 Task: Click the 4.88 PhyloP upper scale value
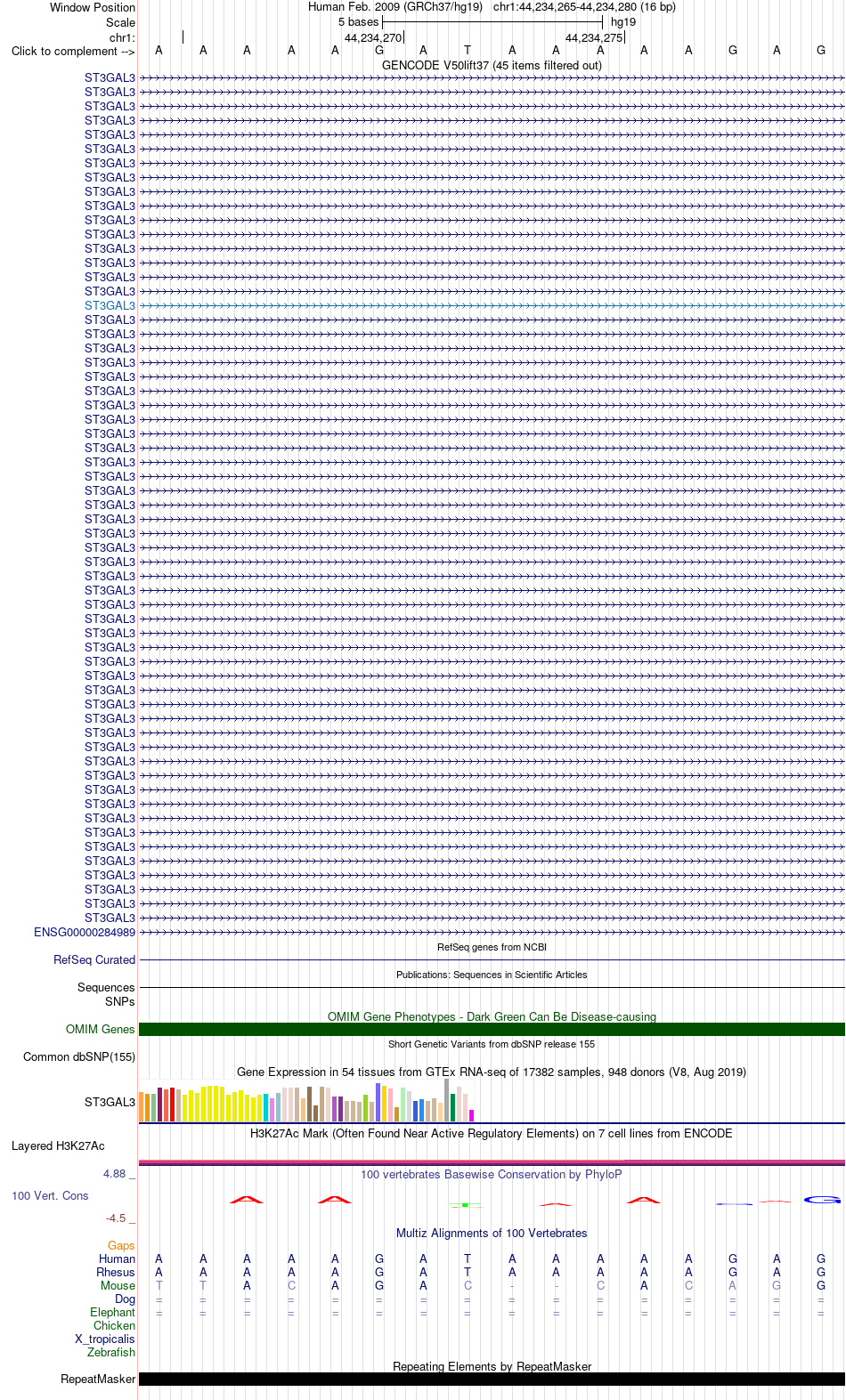(x=116, y=1173)
